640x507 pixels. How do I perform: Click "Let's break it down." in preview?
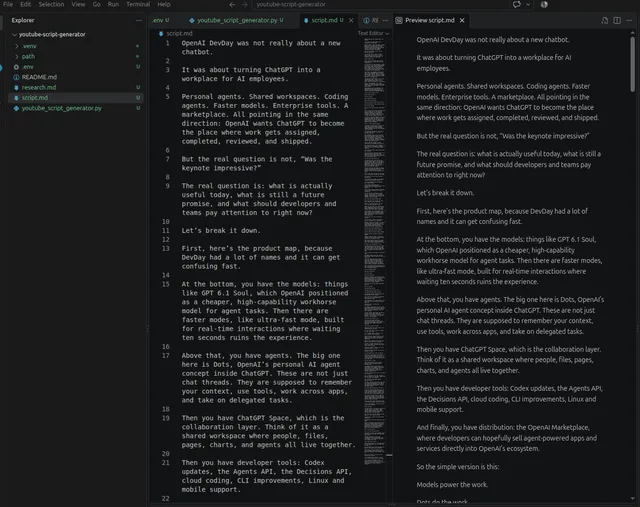pos(445,193)
